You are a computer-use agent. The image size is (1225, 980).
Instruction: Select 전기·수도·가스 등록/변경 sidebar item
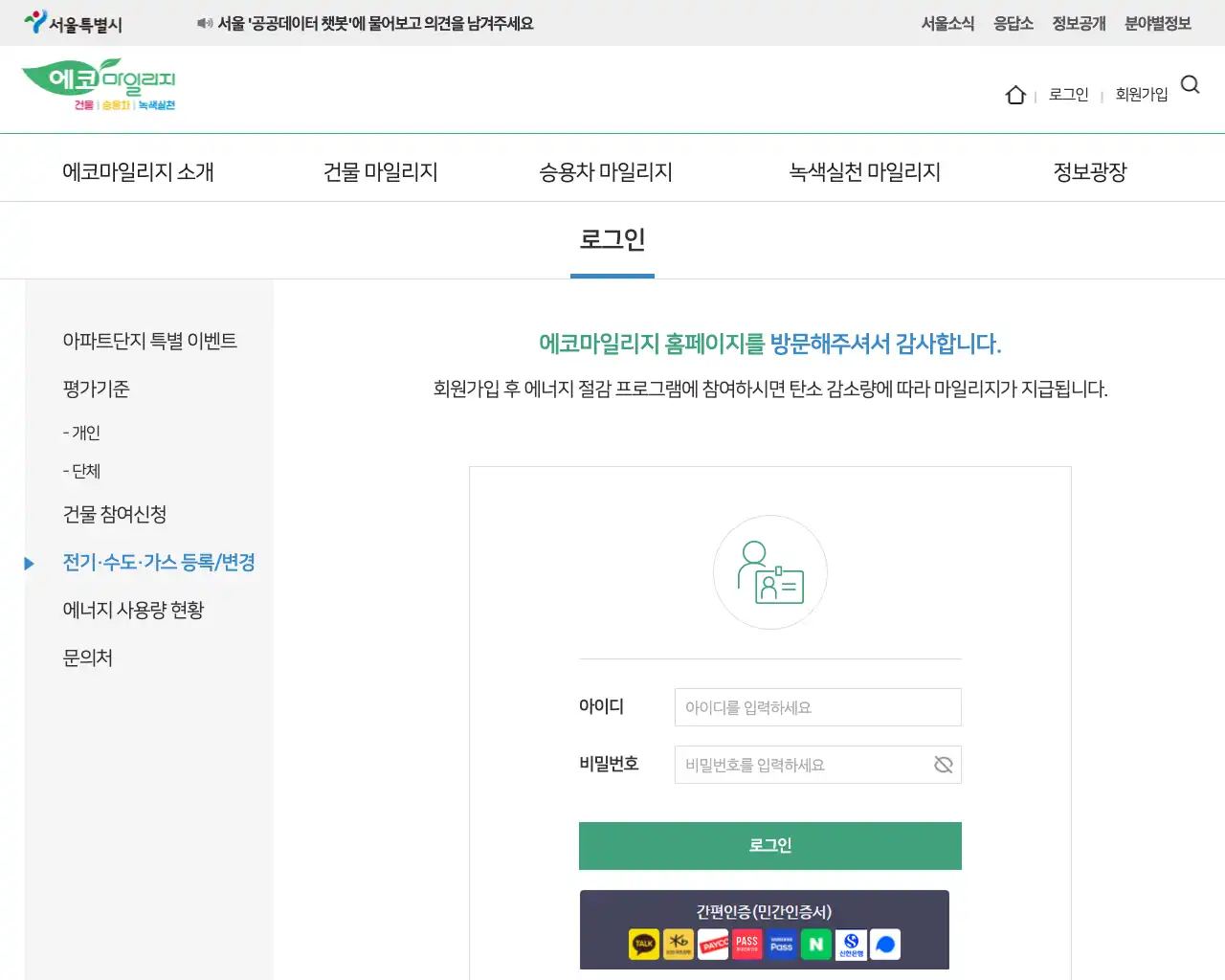159,562
